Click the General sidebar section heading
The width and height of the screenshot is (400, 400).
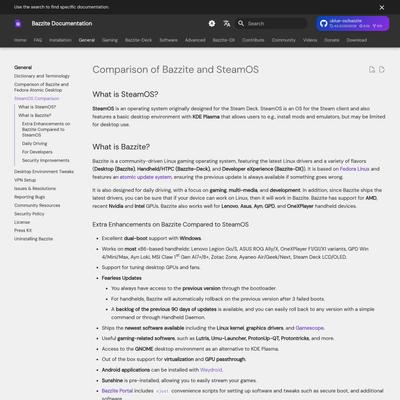(23, 67)
